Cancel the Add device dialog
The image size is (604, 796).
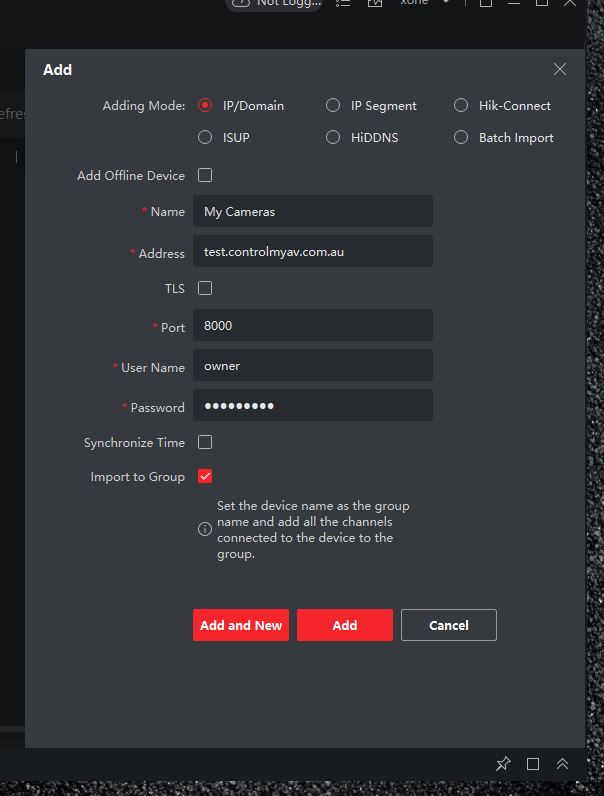[x=449, y=625]
